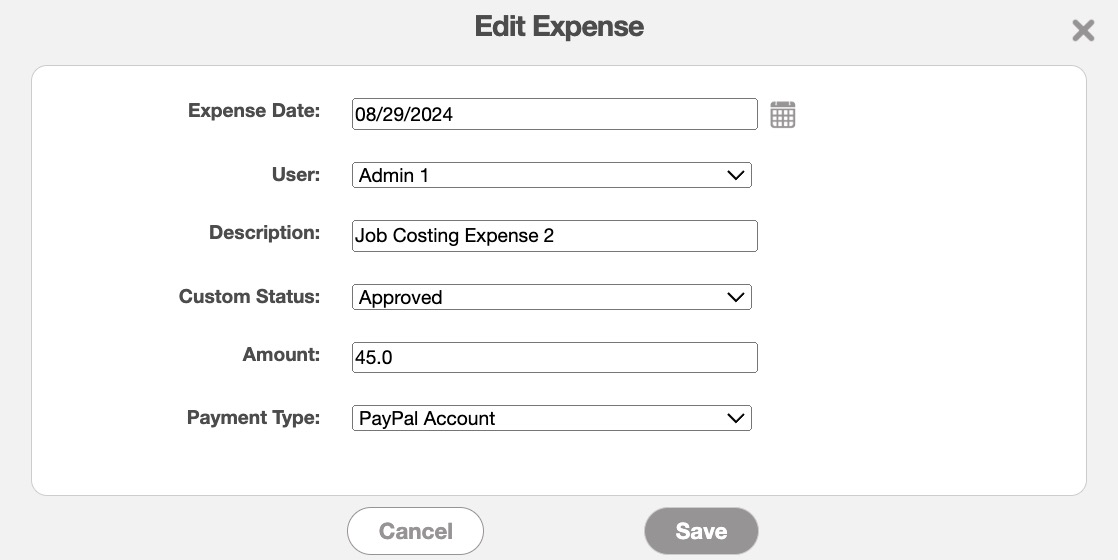
Task: Open the User dropdown showing Admin 1
Action: (x=551, y=175)
